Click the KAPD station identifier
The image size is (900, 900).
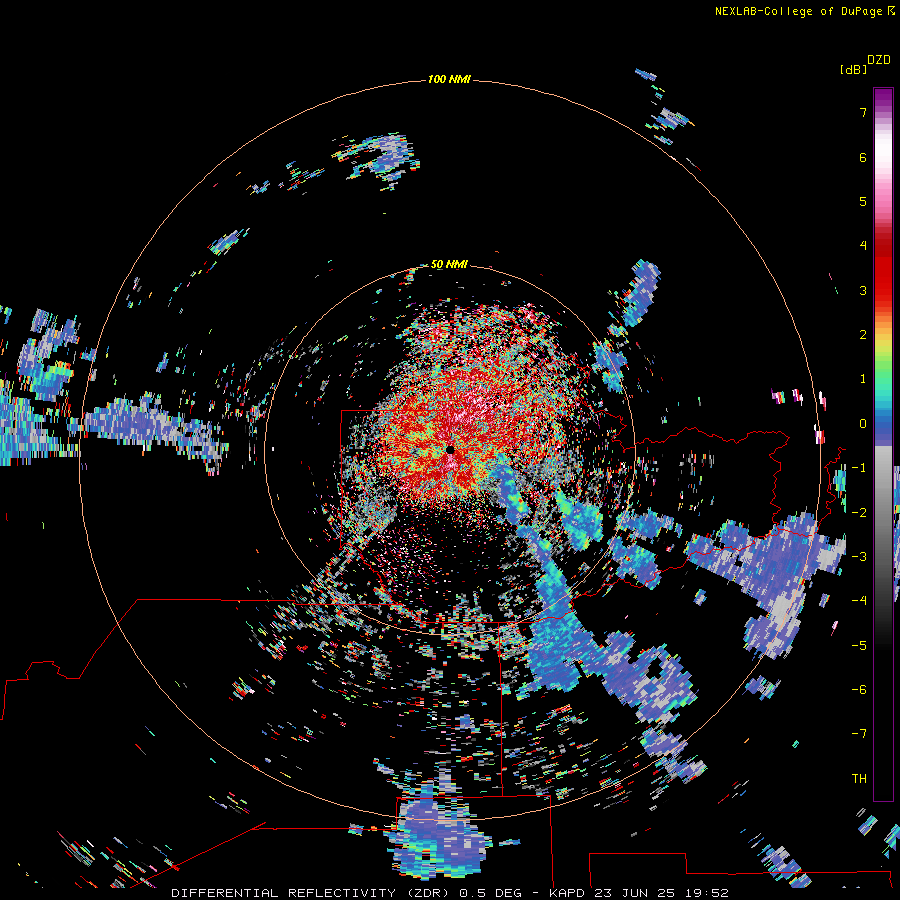point(567,893)
